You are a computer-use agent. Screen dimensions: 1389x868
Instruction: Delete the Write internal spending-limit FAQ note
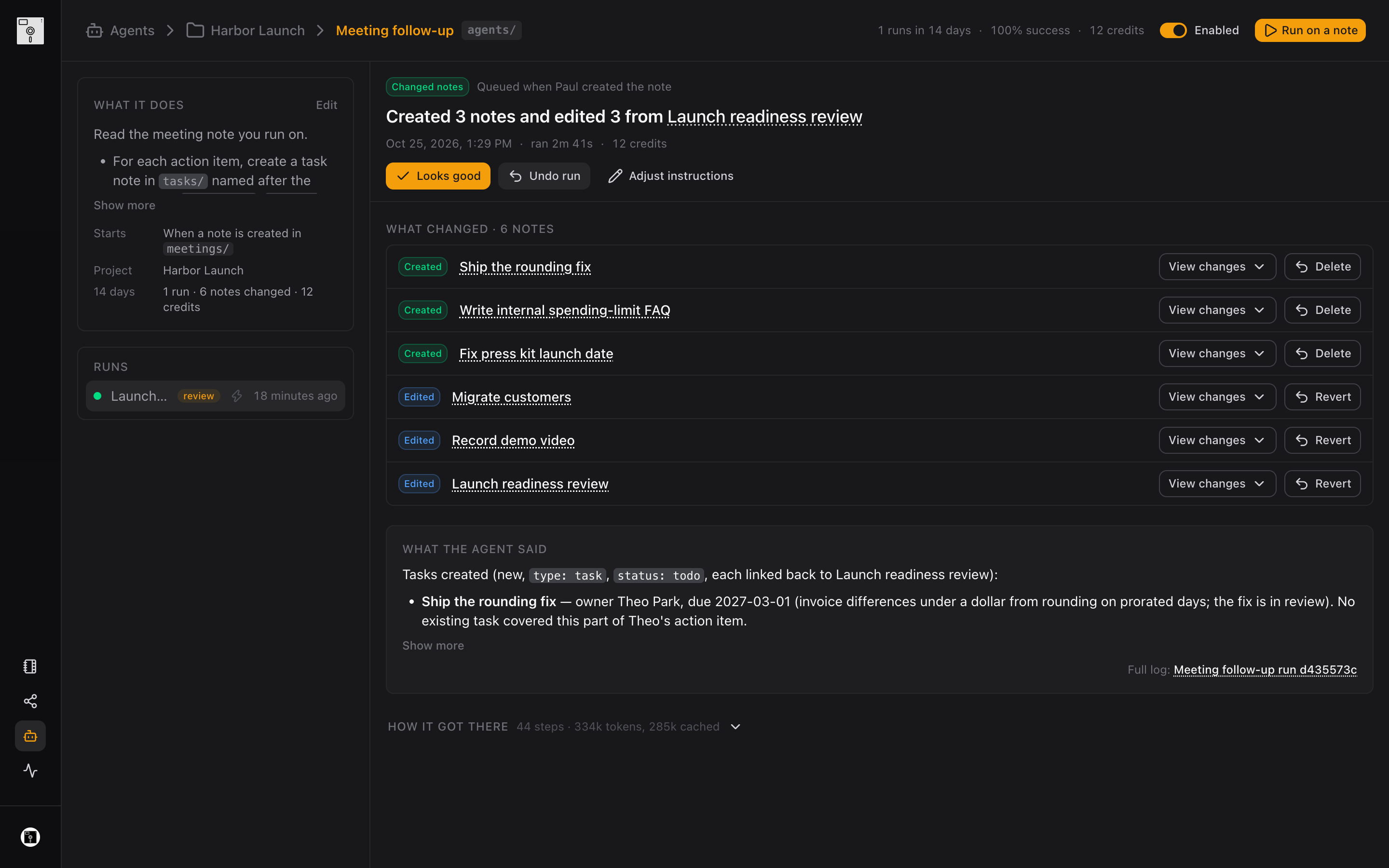[x=1322, y=310]
